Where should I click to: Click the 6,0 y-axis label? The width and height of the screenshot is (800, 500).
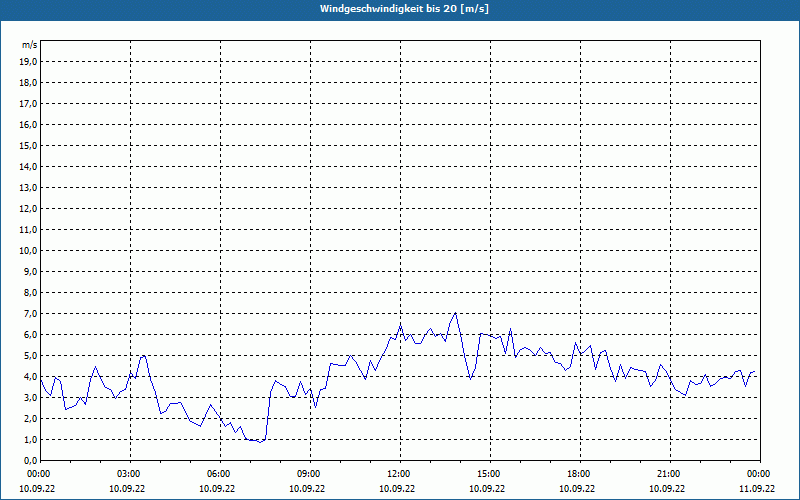[x=31, y=335]
